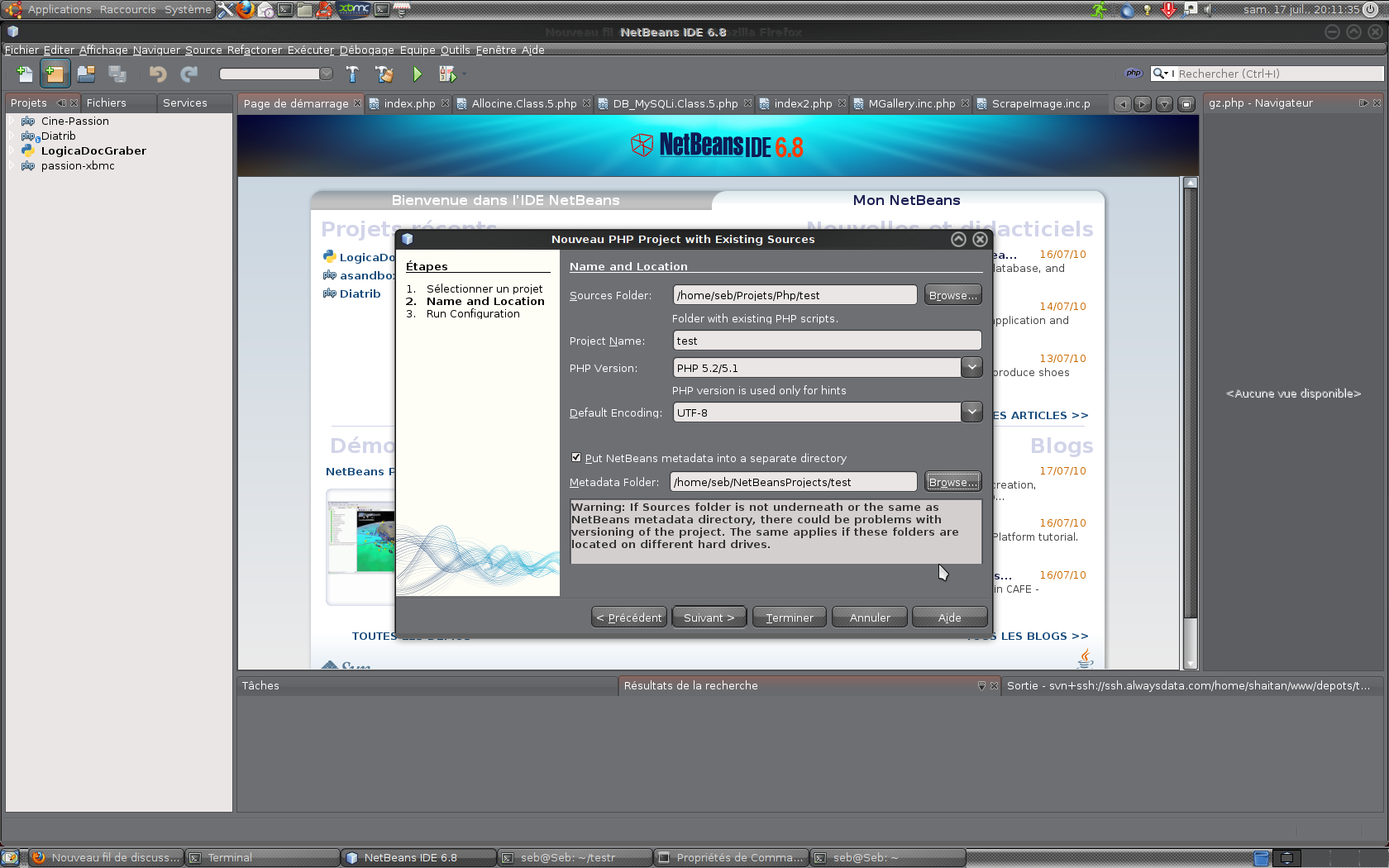Click the Open Project toolbar icon
This screenshot has width=1389, height=868.
tap(86, 74)
